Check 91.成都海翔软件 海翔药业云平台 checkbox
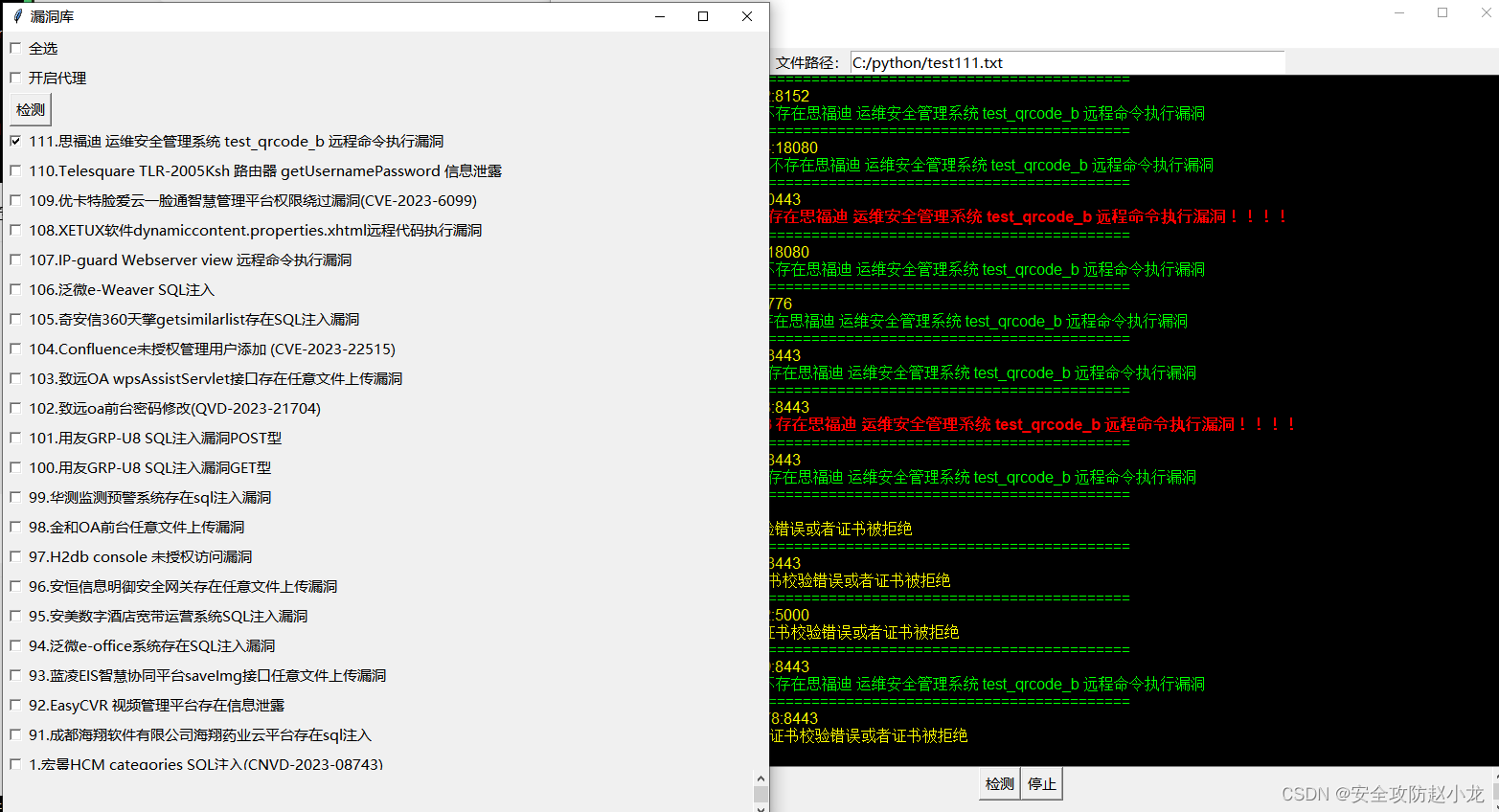Viewport: 1499px width, 812px height. 15,734
